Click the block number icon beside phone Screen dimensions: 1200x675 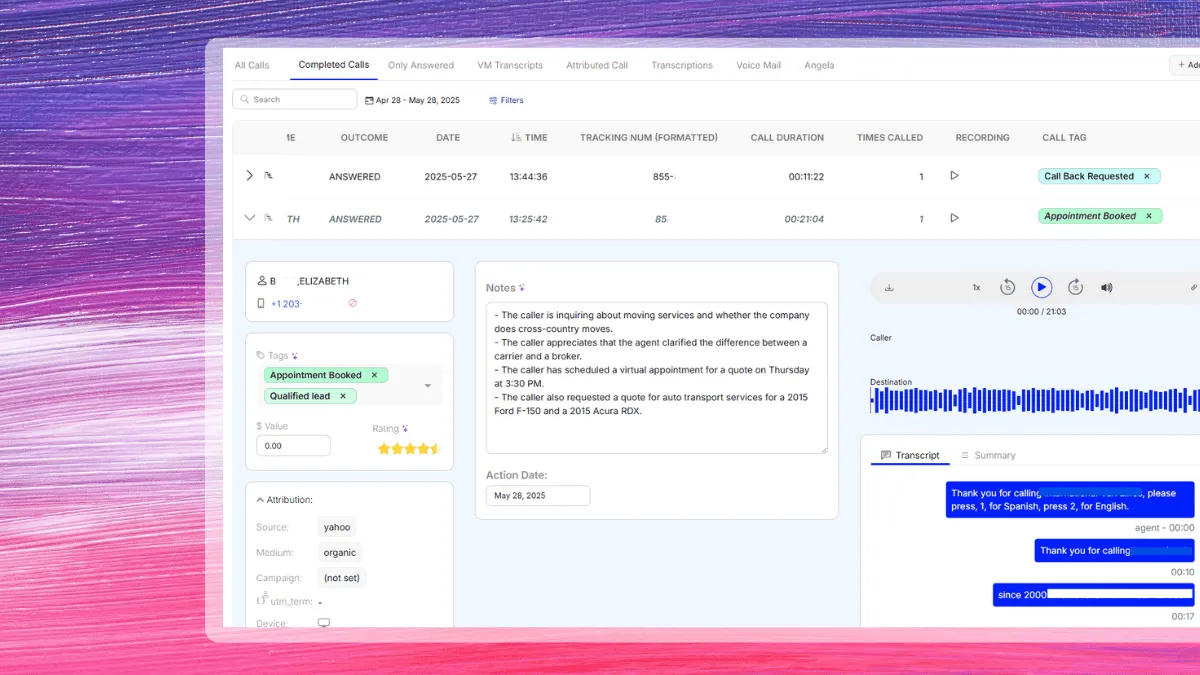click(x=352, y=303)
